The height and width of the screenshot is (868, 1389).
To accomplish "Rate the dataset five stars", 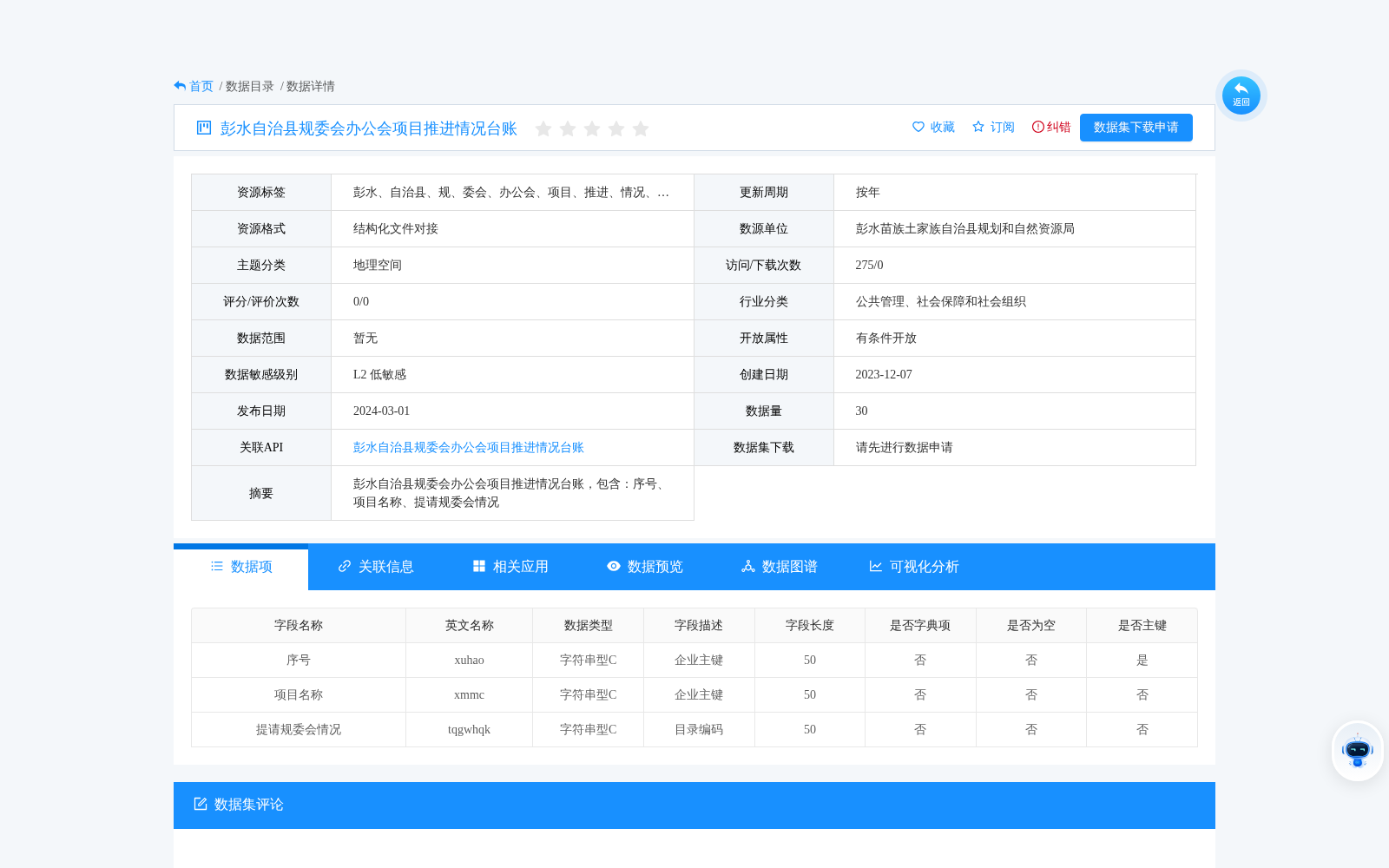I will 641,128.
